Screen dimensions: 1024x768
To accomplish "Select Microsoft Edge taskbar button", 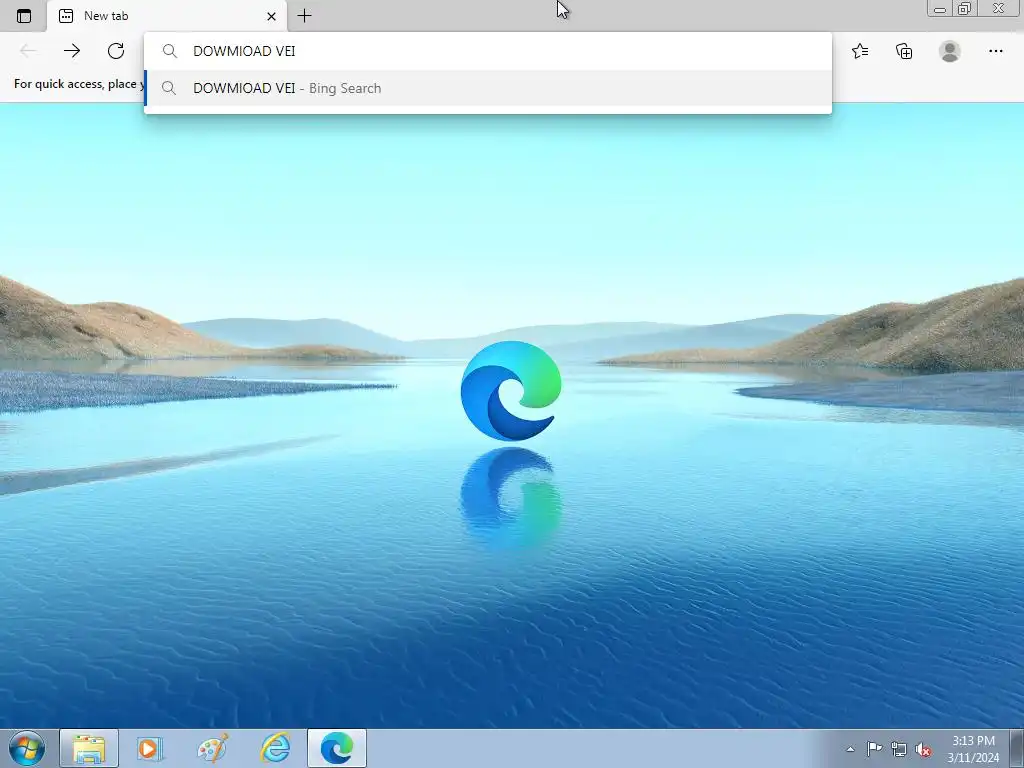I will click(337, 748).
